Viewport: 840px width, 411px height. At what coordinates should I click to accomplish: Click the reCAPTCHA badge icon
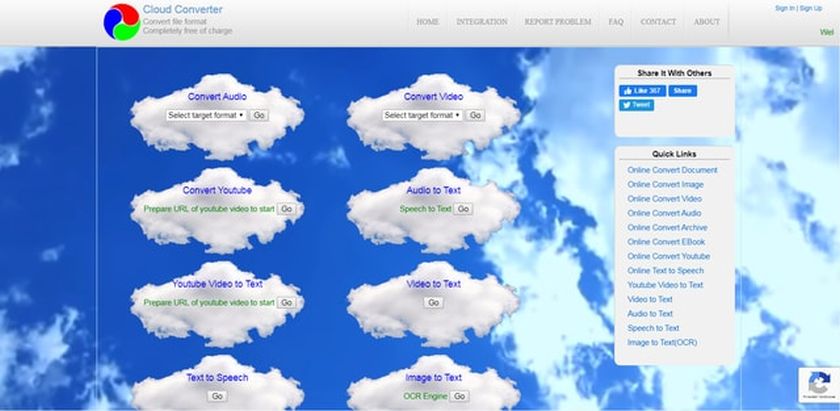(818, 386)
